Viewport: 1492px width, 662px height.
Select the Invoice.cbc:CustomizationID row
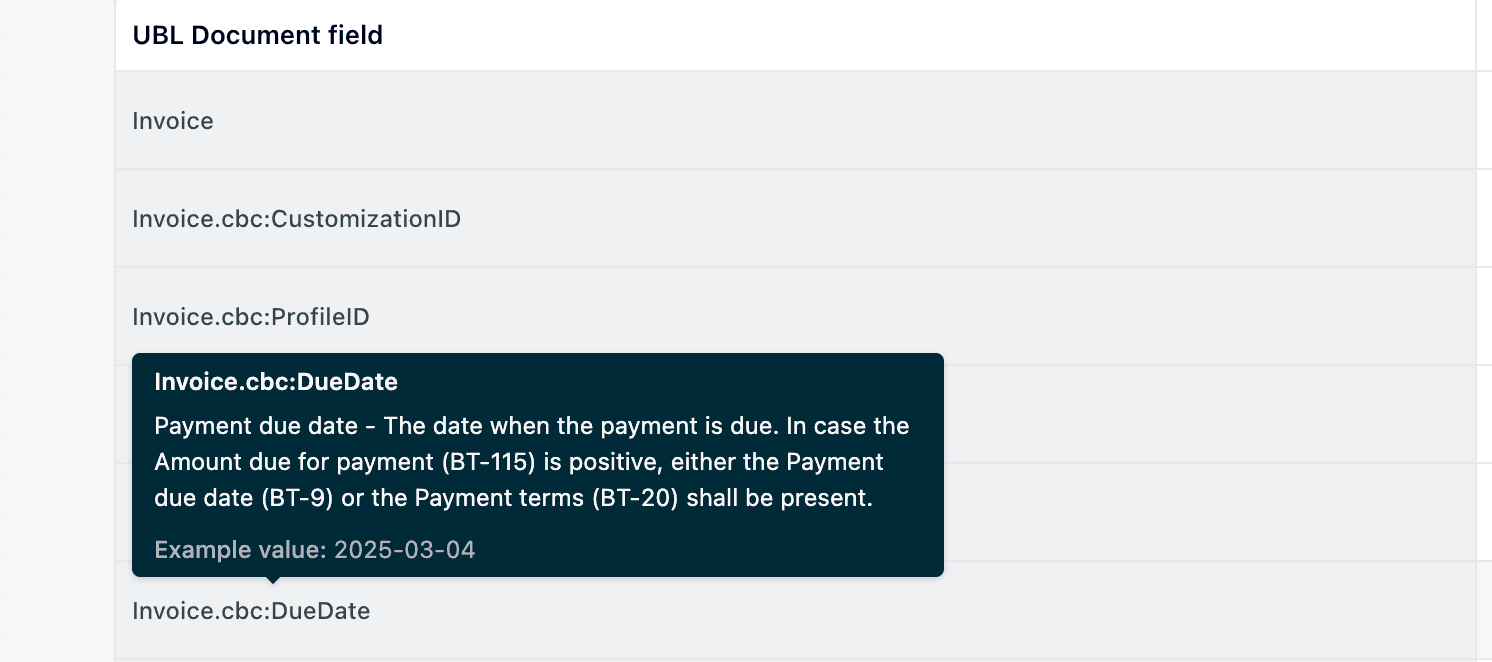(296, 219)
